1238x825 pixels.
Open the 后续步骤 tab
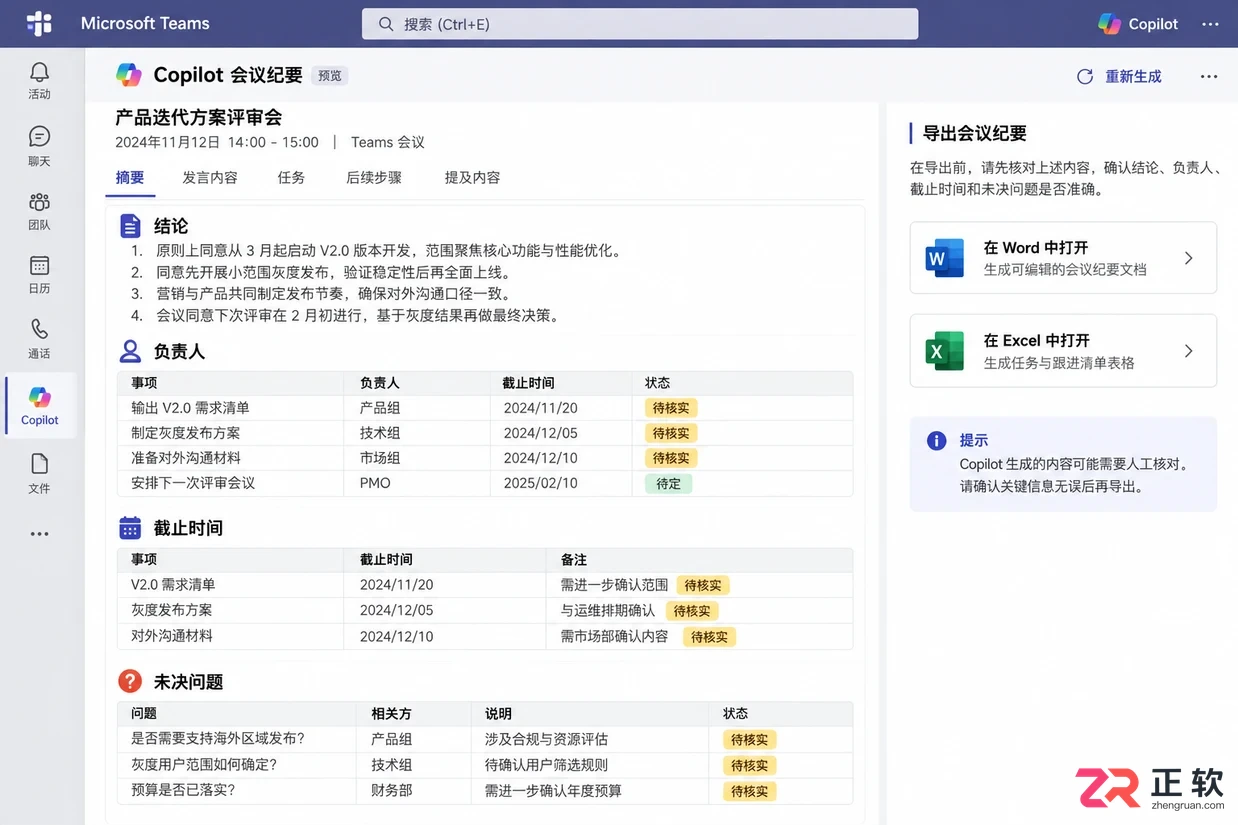374,177
